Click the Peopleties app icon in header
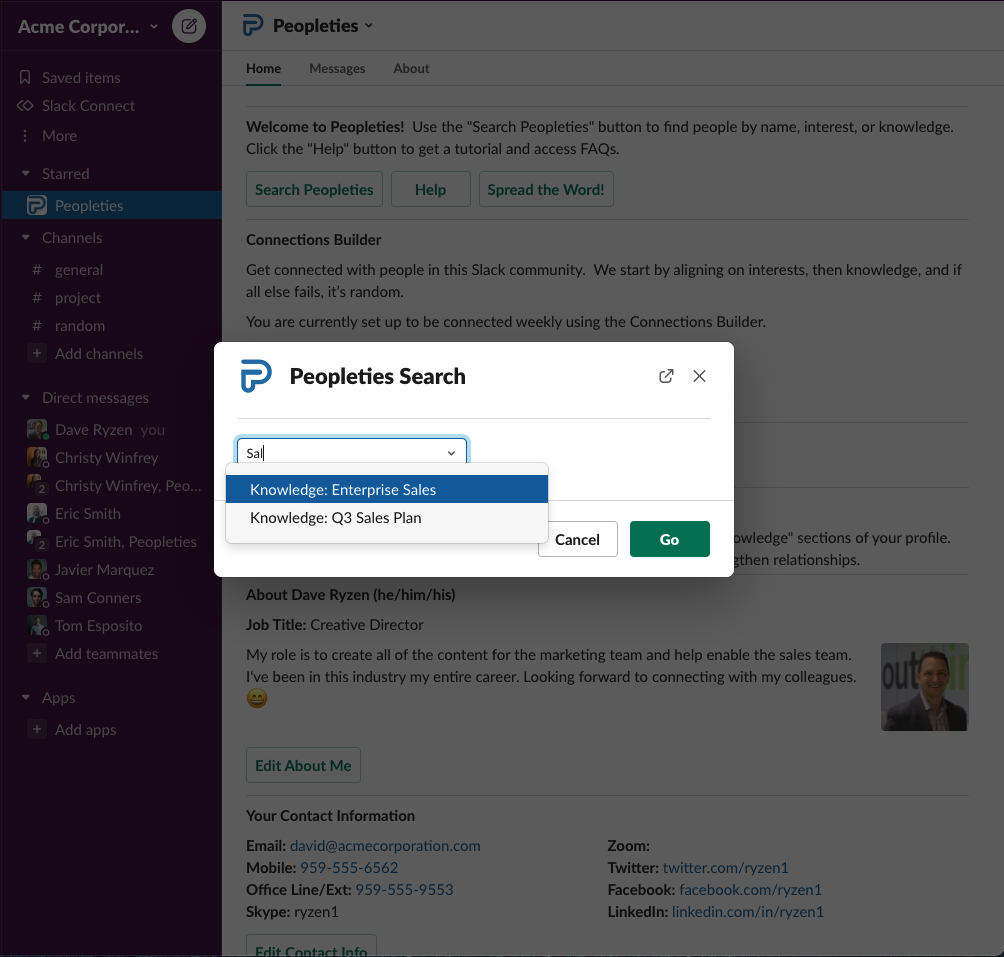The height and width of the screenshot is (957, 1004). pyautogui.click(x=253, y=26)
